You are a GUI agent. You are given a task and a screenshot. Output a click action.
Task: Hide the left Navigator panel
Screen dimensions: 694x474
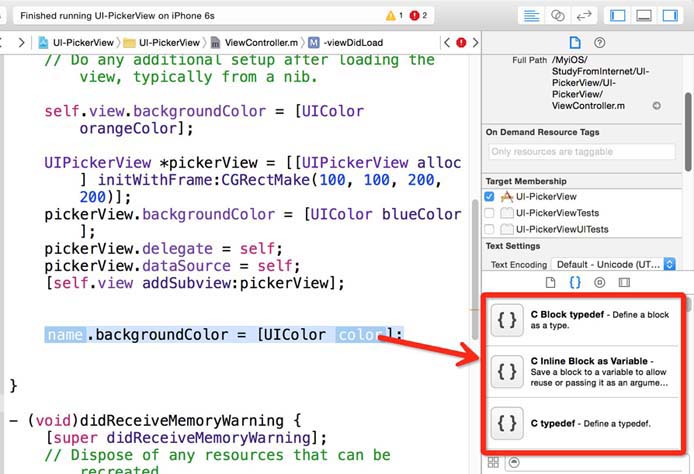[x=618, y=16]
